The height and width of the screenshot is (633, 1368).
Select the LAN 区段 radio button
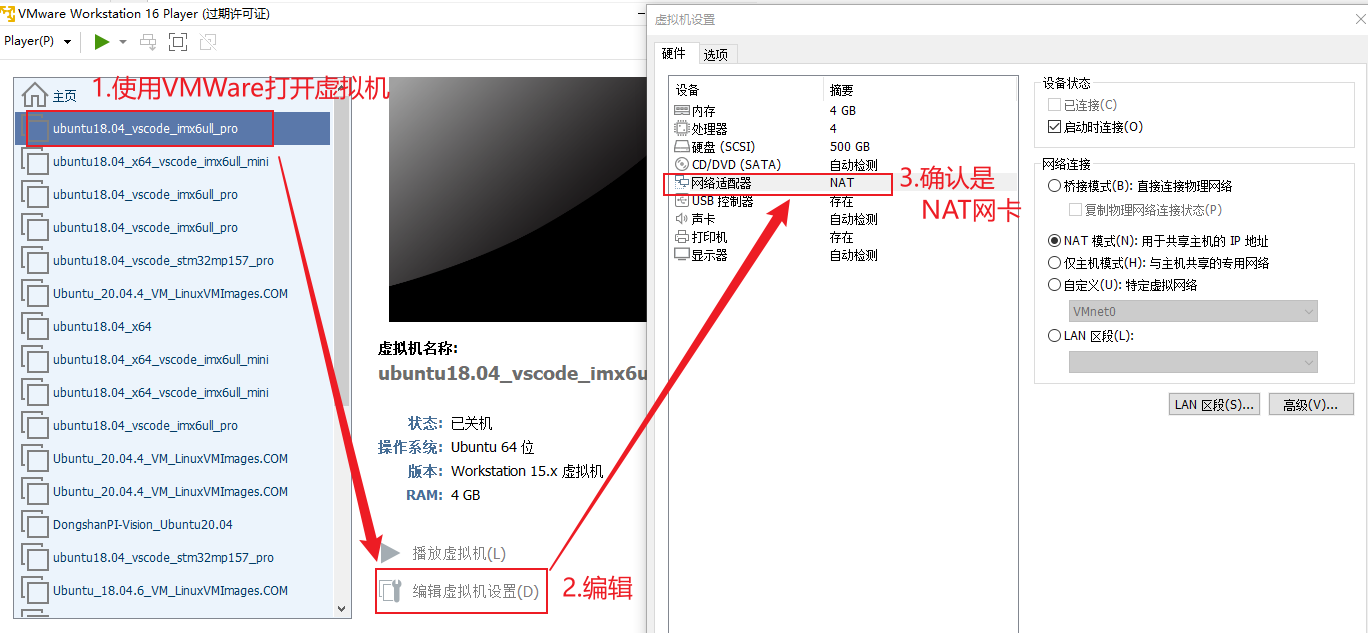pos(1054,336)
